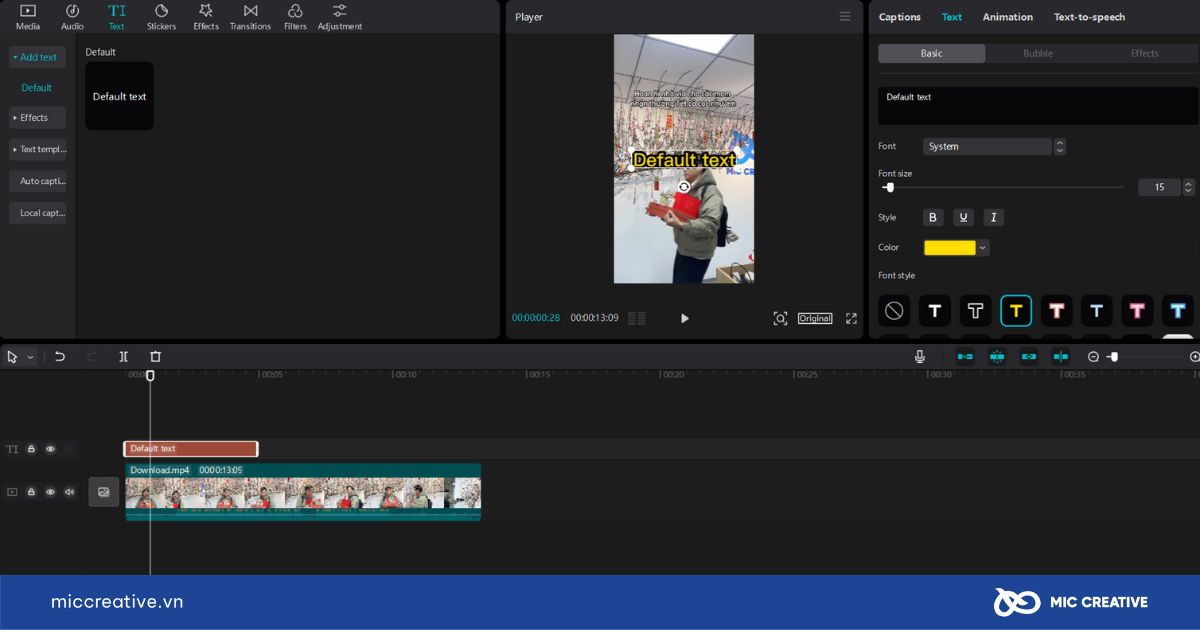Click the Local captions button
The height and width of the screenshot is (630, 1200).
38,213
